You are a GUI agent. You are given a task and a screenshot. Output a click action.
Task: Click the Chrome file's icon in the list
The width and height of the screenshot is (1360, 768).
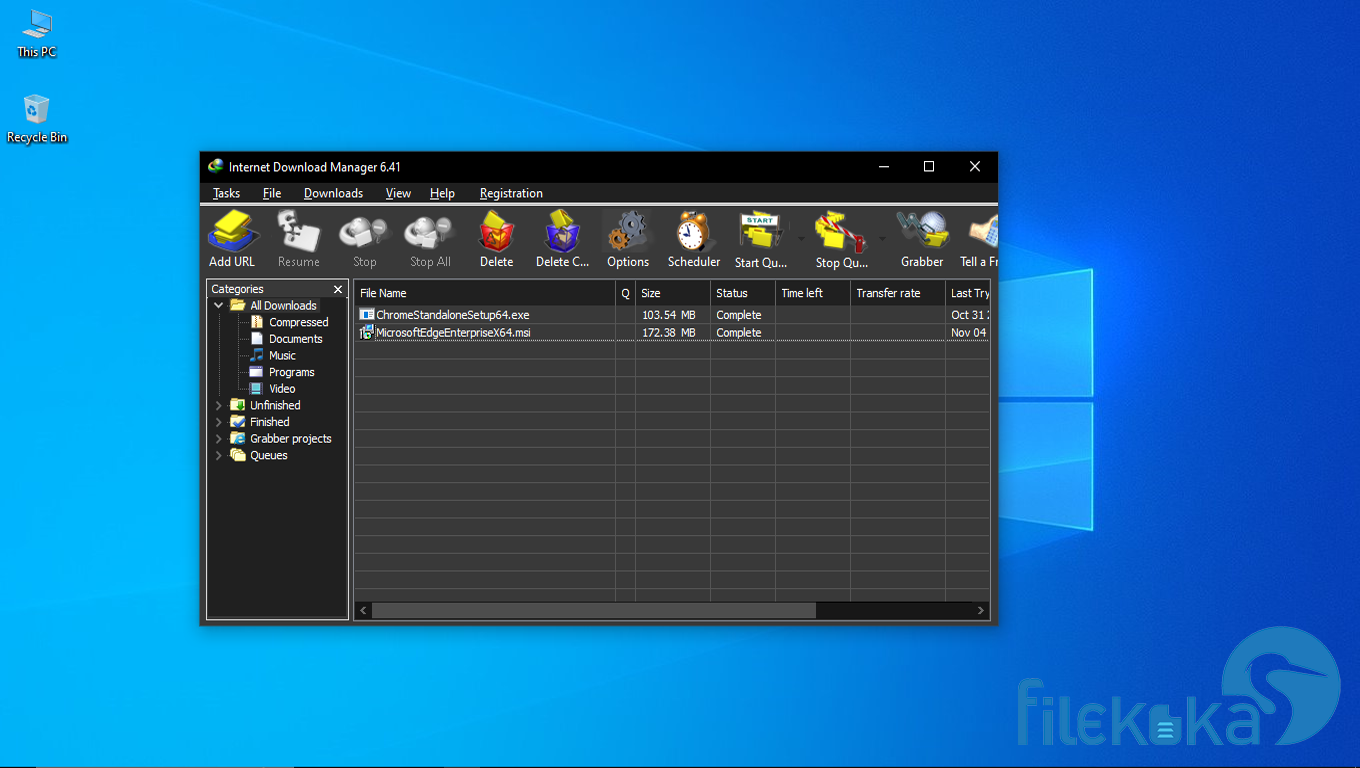pos(367,315)
